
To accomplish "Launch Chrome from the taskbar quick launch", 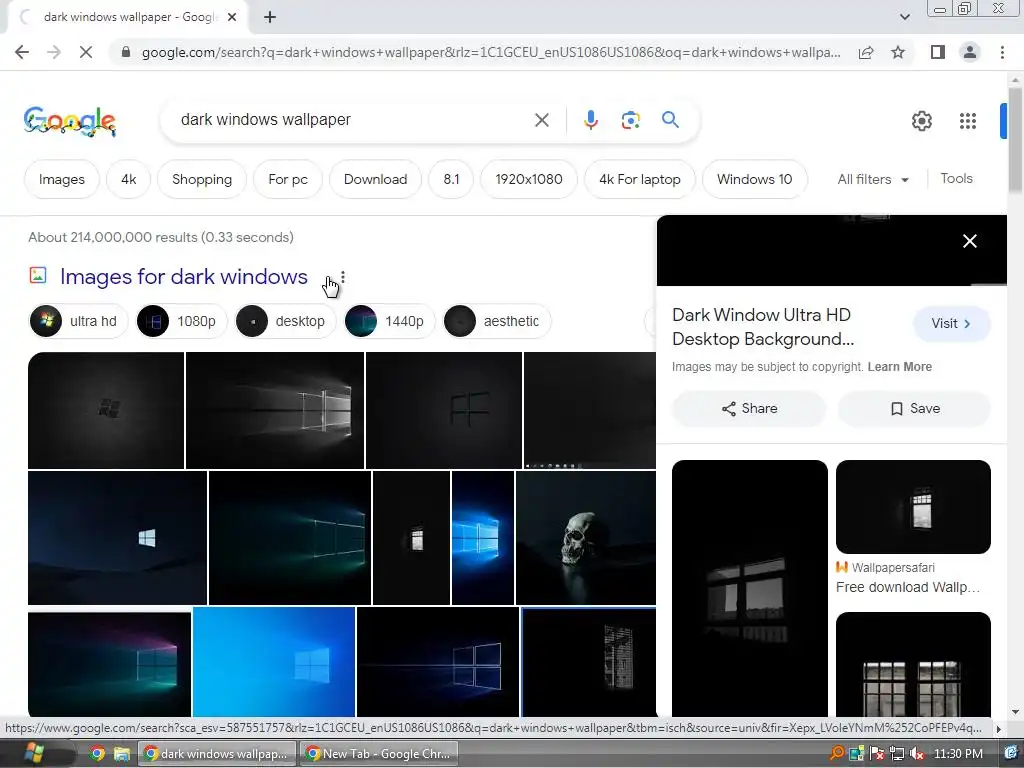I will (97, 754).
